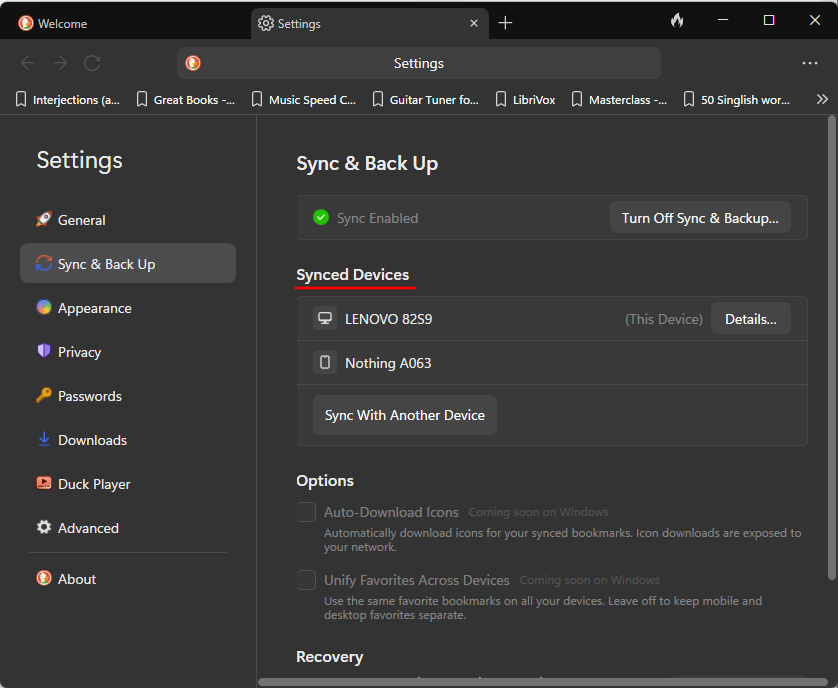
Task: Select the Nothing A063 device row
Action: [552, 363]
